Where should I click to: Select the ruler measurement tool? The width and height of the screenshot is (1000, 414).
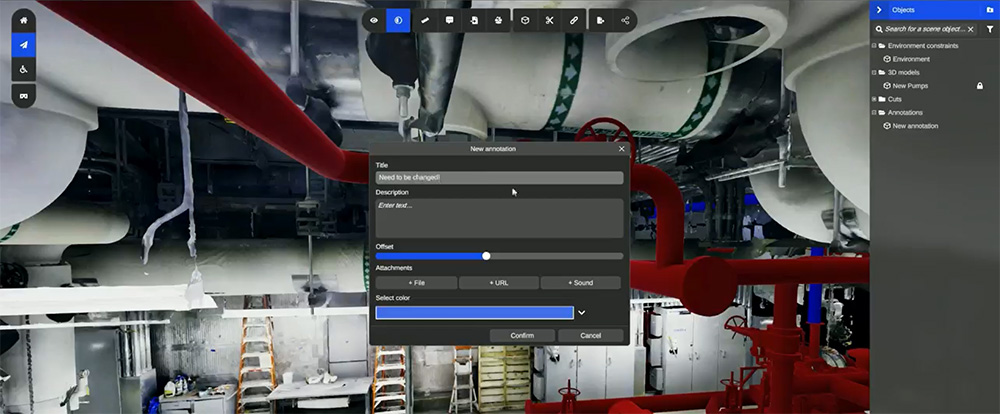click(425, 20)
